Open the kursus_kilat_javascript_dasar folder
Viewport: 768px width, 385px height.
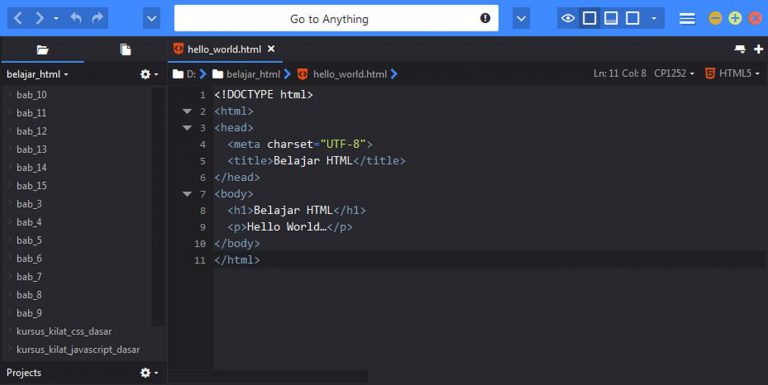[x=78, y=350]
